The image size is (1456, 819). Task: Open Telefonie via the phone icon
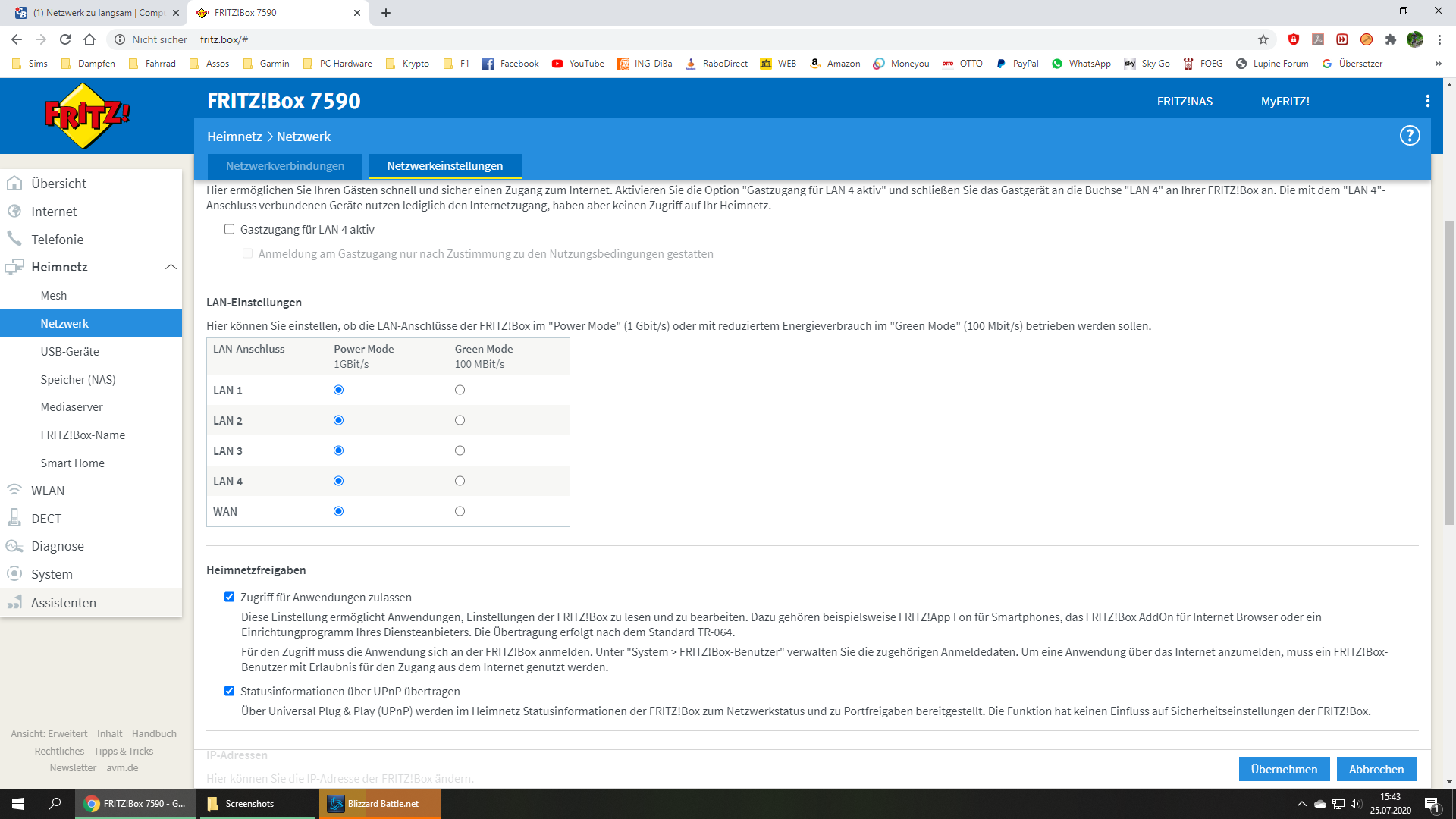coord(14,239)
